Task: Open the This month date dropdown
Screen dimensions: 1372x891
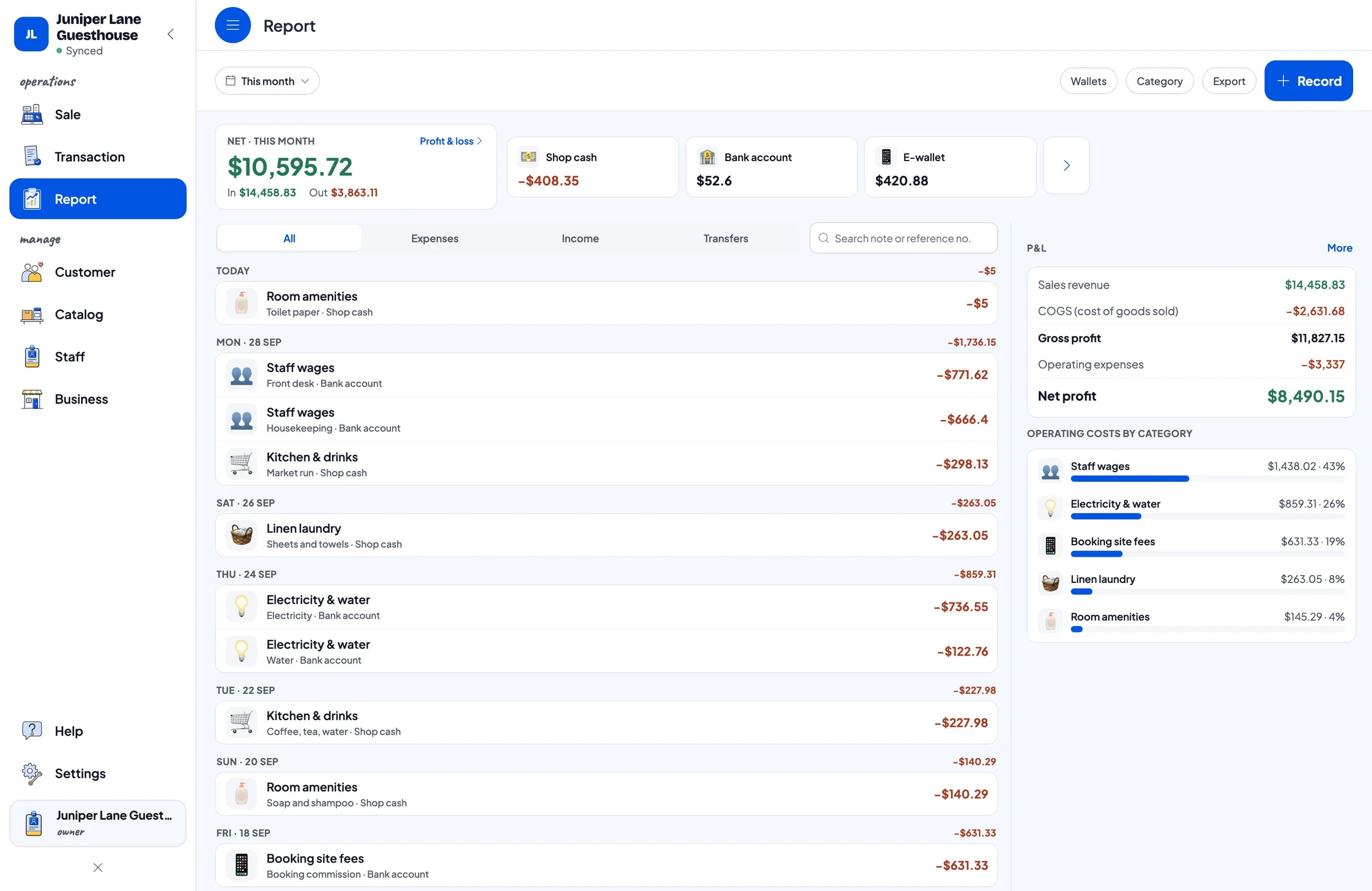Action: [267, 81]
